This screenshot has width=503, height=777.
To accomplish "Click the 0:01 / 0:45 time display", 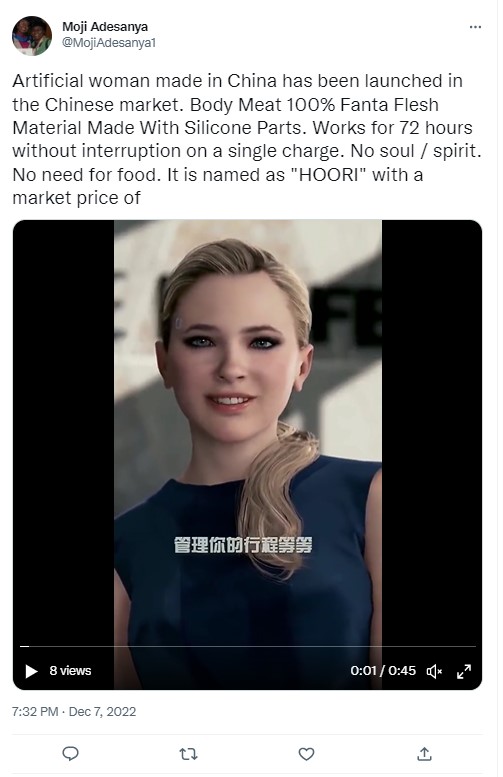I will click(383, 670).
